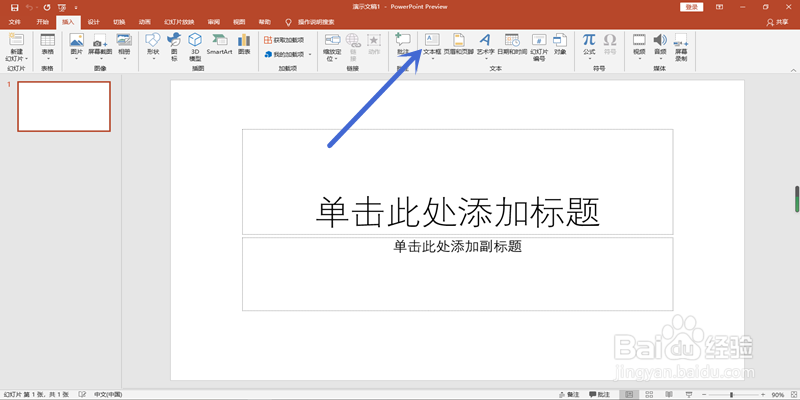
Task: Open the 文件 (File) tab
Action: coord(15,22)
